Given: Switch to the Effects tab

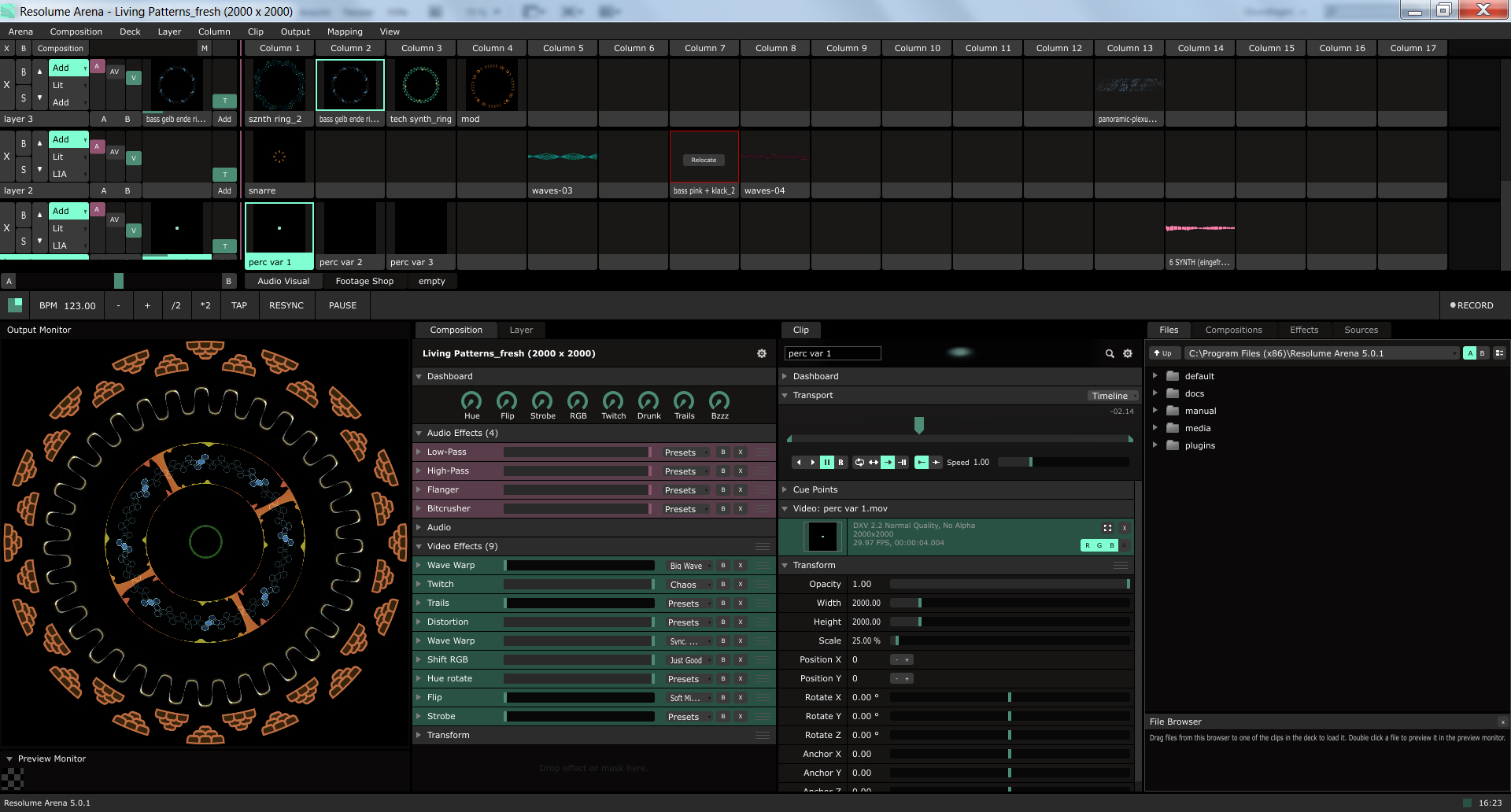Looking at the screenshot, I should coord(1303,330).
